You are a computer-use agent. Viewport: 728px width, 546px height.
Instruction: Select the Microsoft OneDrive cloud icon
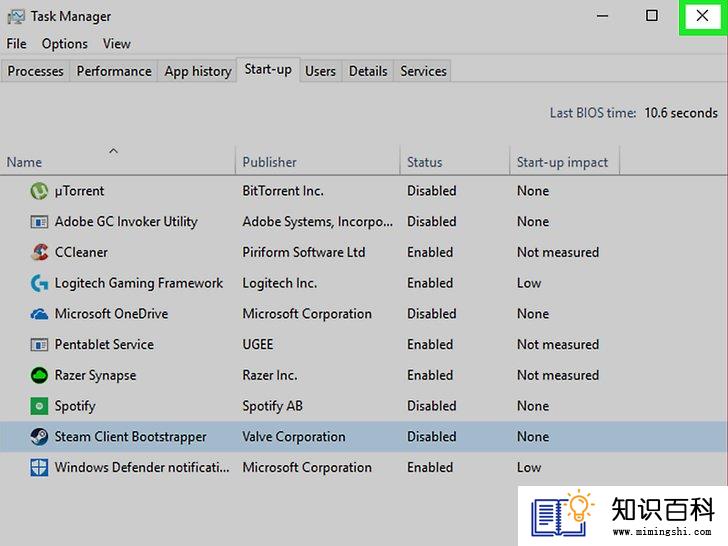39,314
